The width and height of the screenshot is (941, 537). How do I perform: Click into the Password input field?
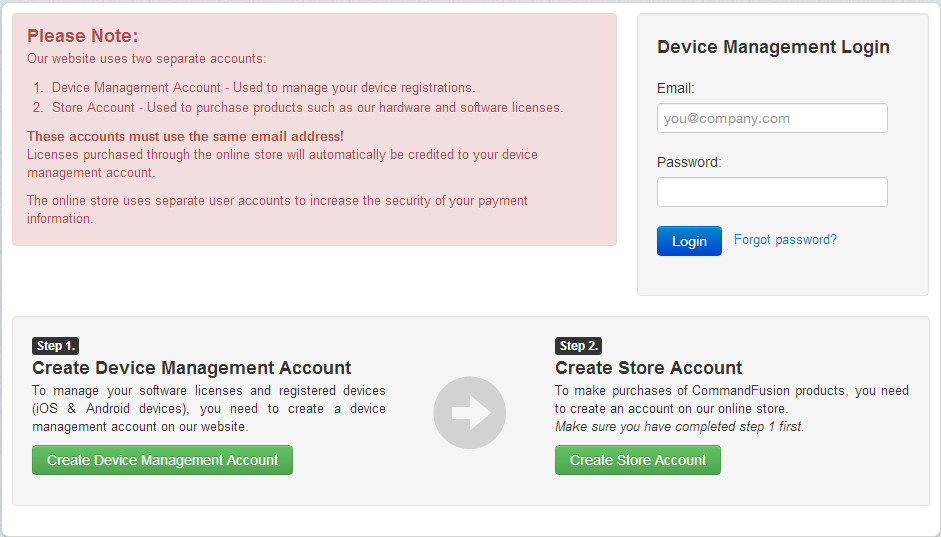click(771, 192)
